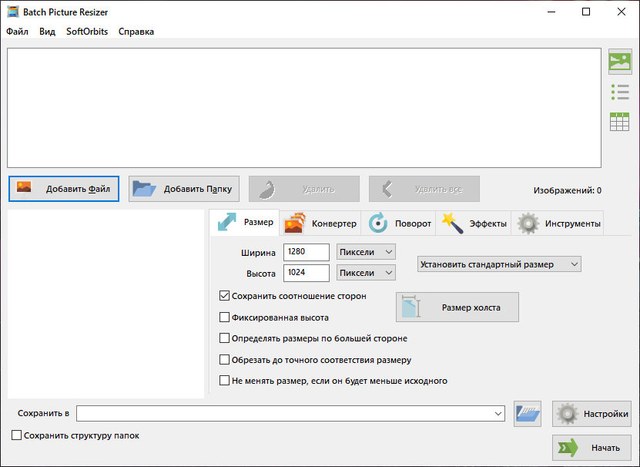Open the Размер холста canvas dialog
This screenshot has height=467, width=640.
pos(457,307)
